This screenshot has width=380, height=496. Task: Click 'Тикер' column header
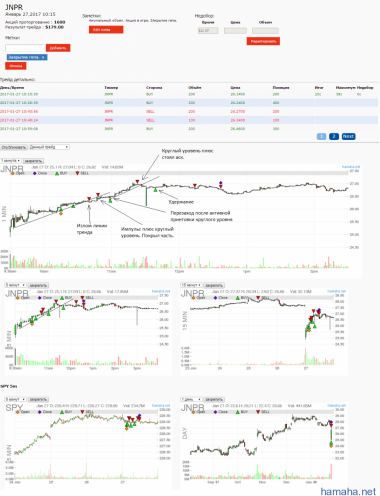(x=111, y=87)
